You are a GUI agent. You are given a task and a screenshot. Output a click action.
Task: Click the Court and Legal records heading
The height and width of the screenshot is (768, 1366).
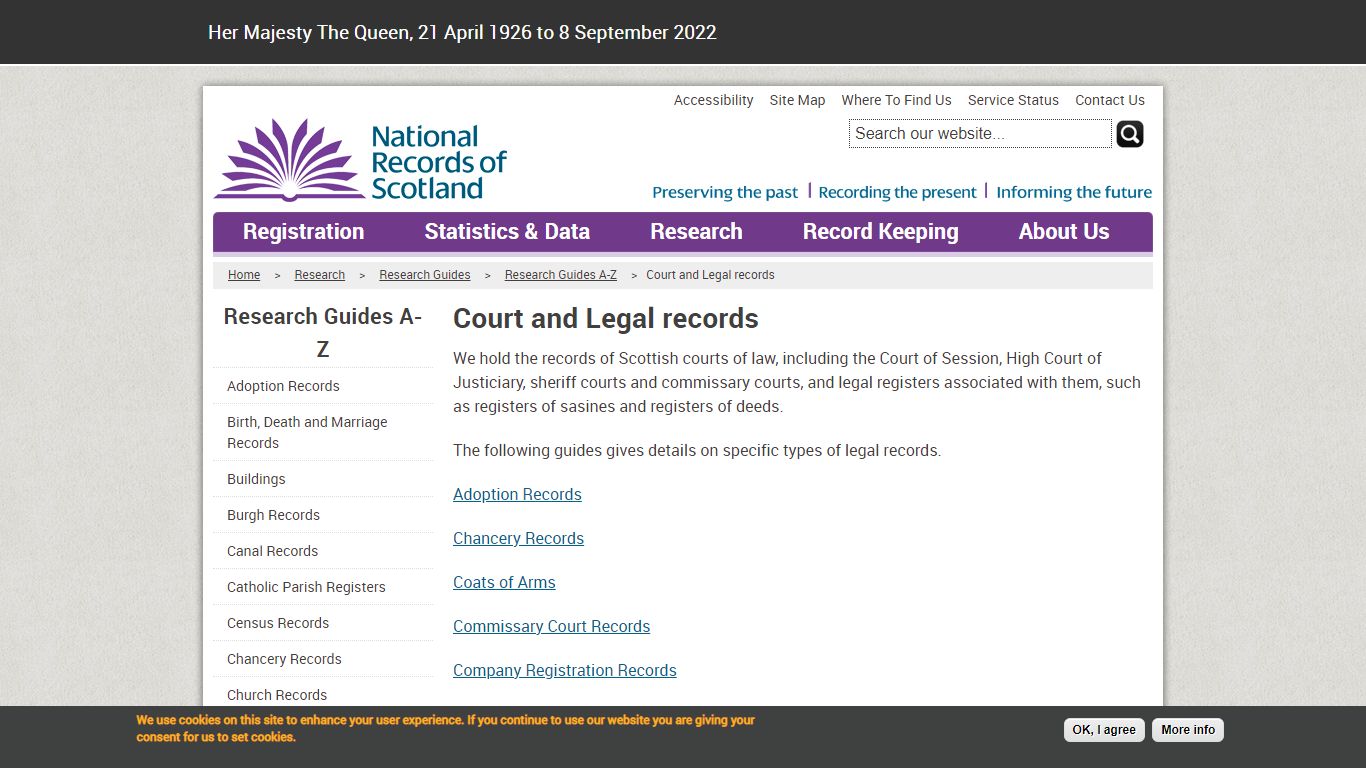tap(606, 319)
